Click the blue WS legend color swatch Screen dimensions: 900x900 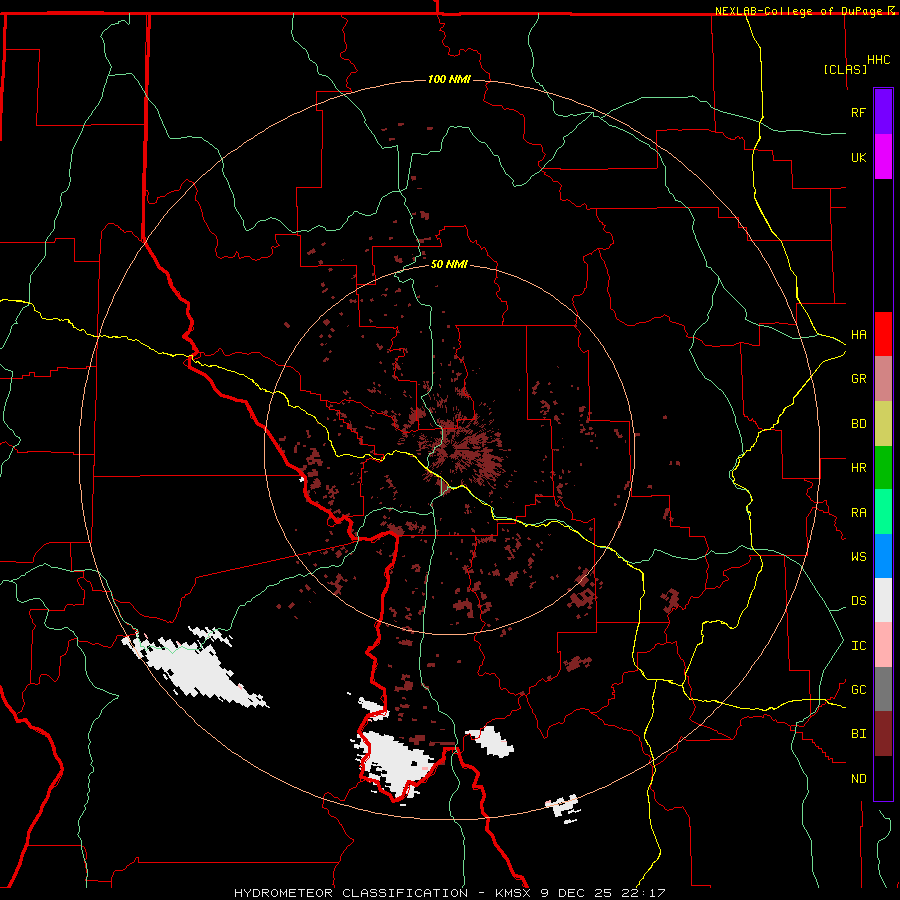point(883,556)
